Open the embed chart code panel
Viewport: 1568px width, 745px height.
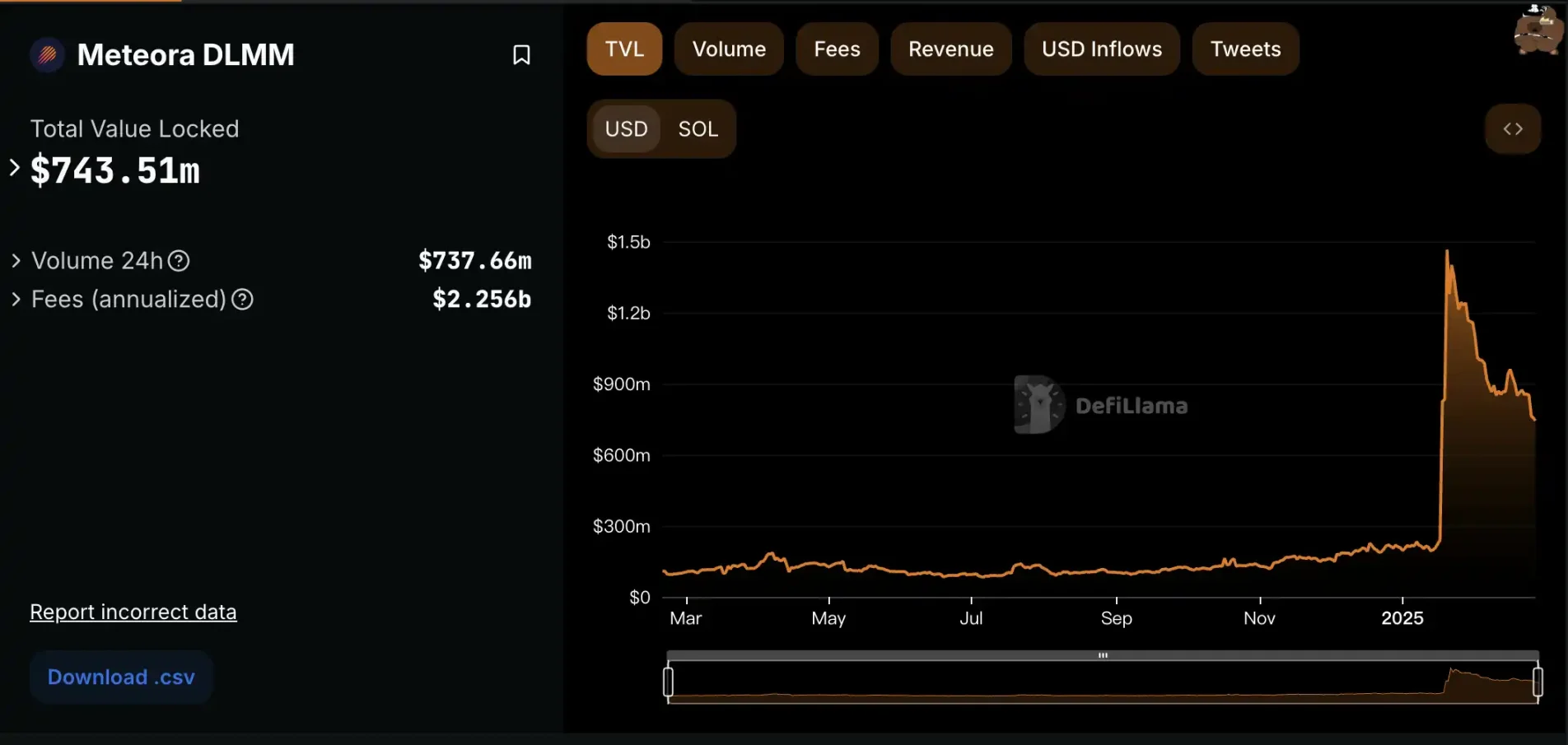tap(1512, 128)
